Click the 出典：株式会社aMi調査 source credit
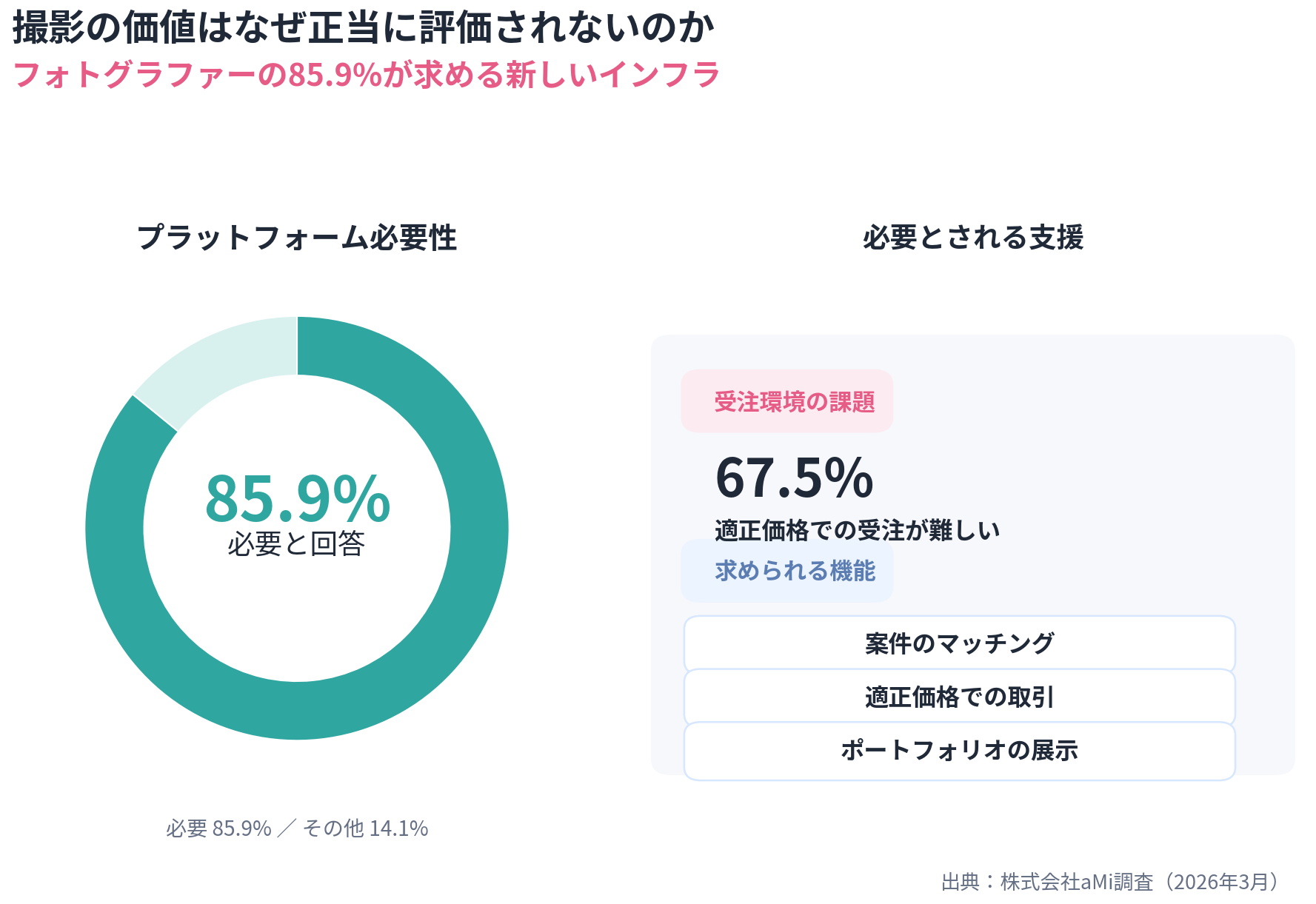The width and height of the screenshot is (1316, 904). click(1047, 882)
